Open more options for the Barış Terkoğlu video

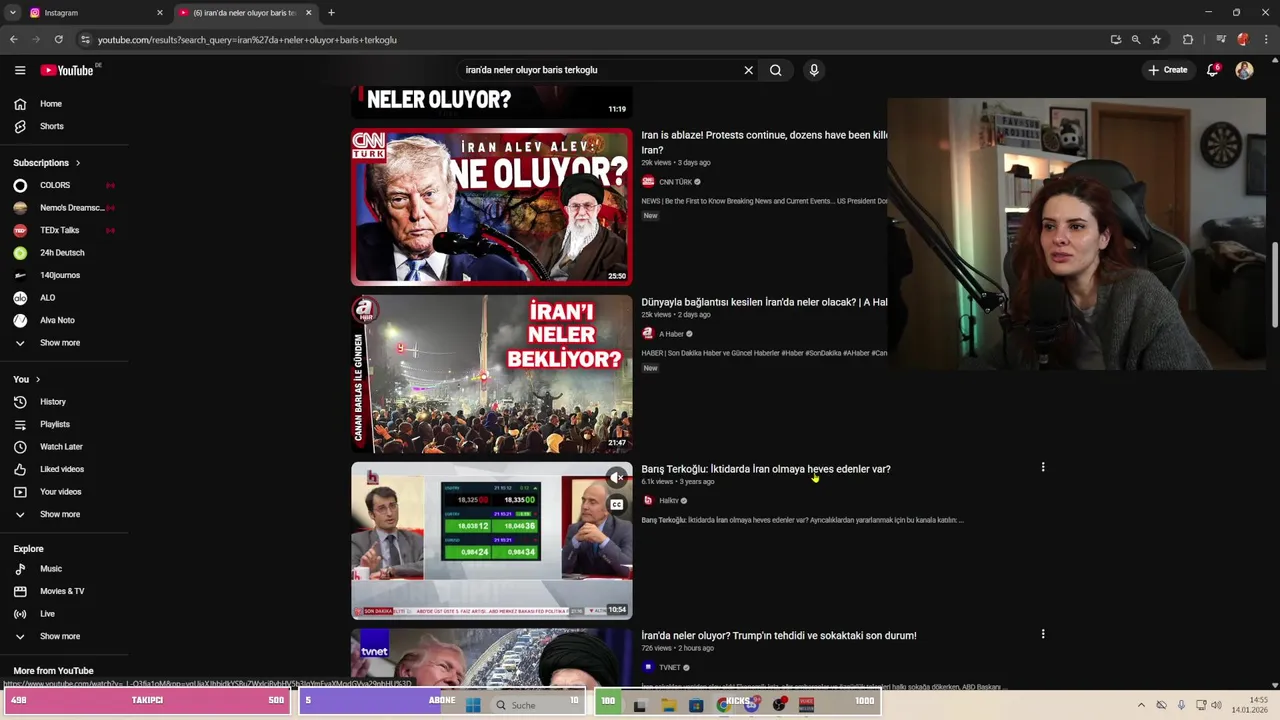coord(1043,467)
